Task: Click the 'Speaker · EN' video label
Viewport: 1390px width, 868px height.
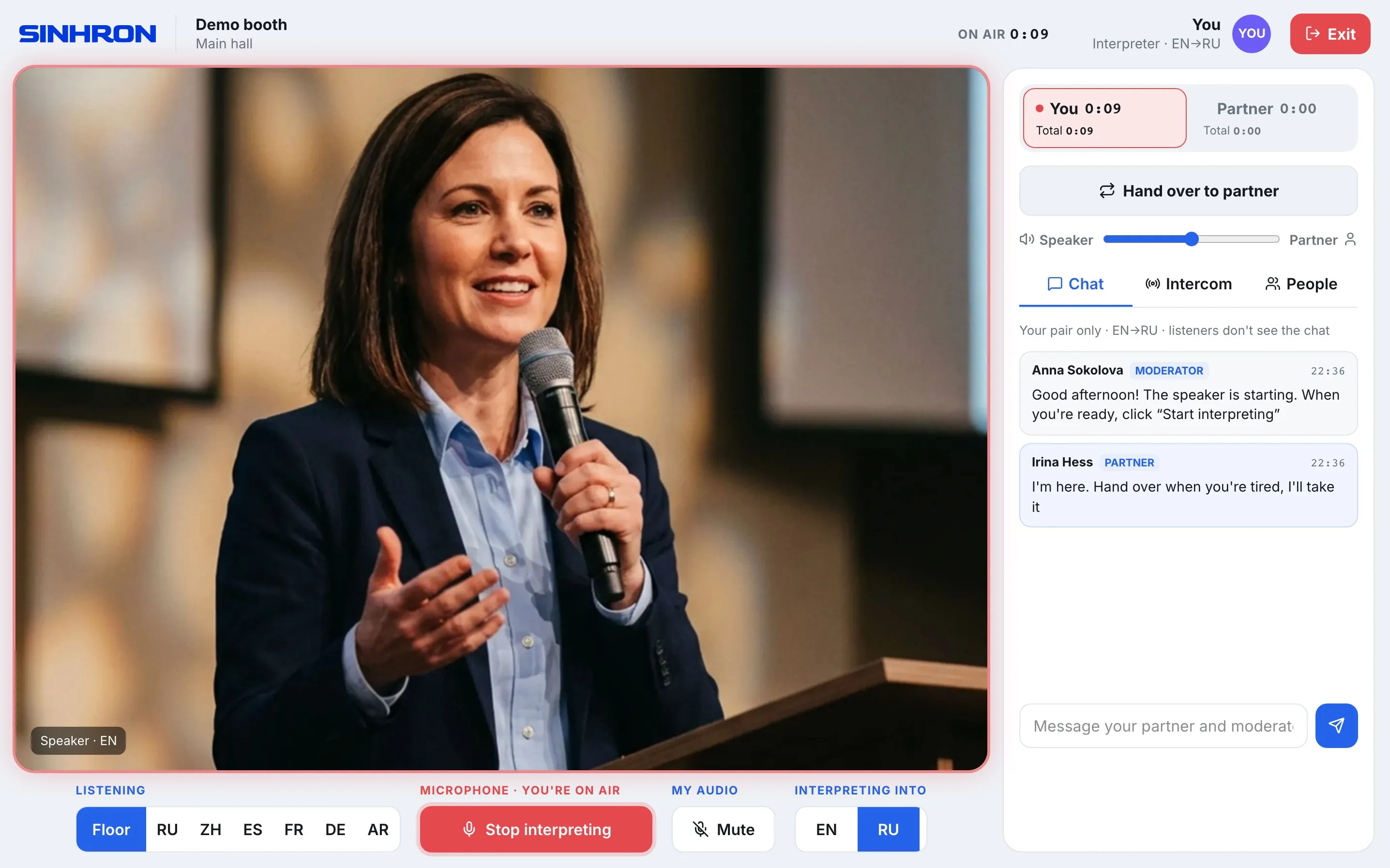Action: [x=78, y=741]
